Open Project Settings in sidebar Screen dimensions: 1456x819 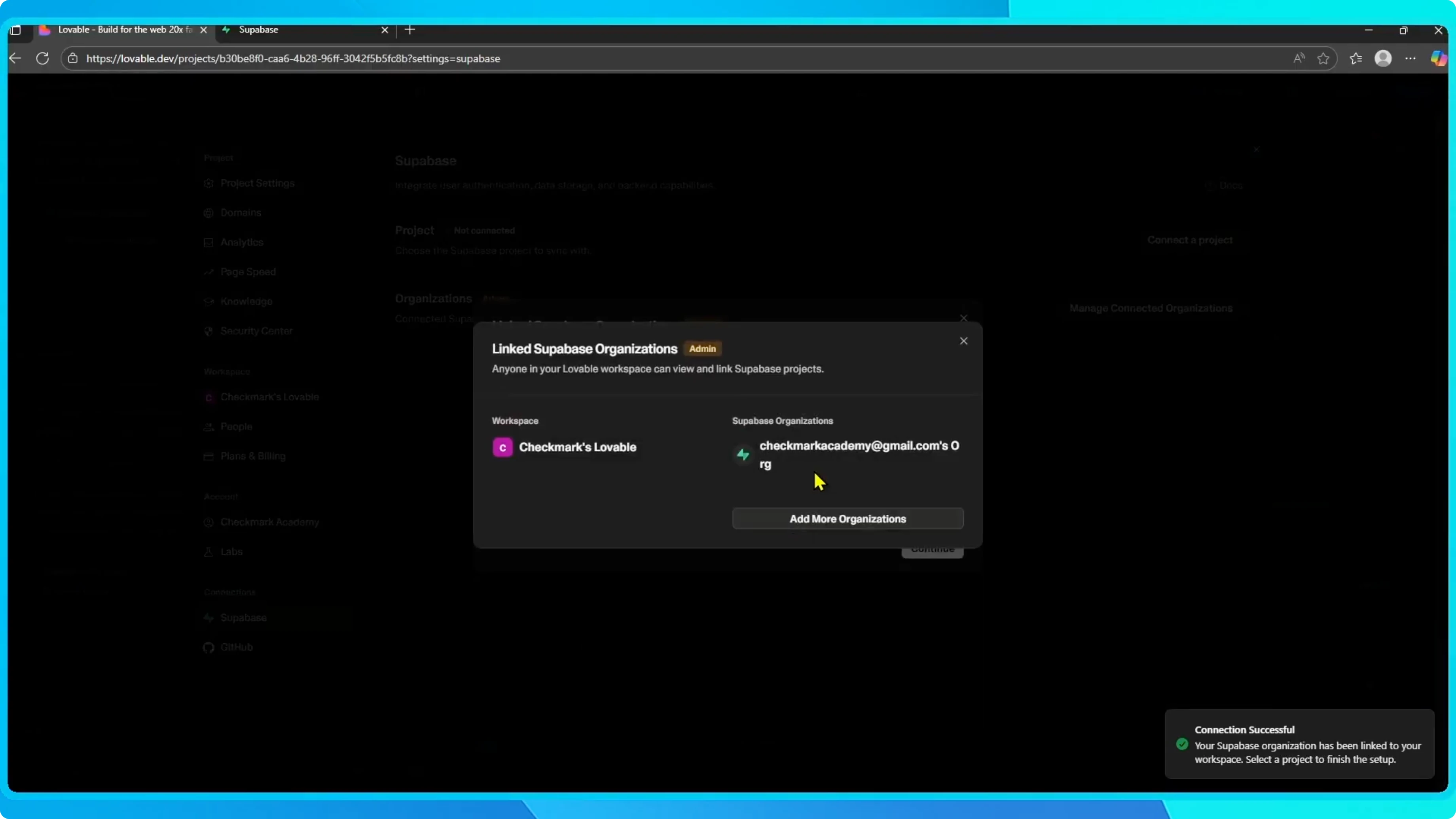[x=249, y=183]
